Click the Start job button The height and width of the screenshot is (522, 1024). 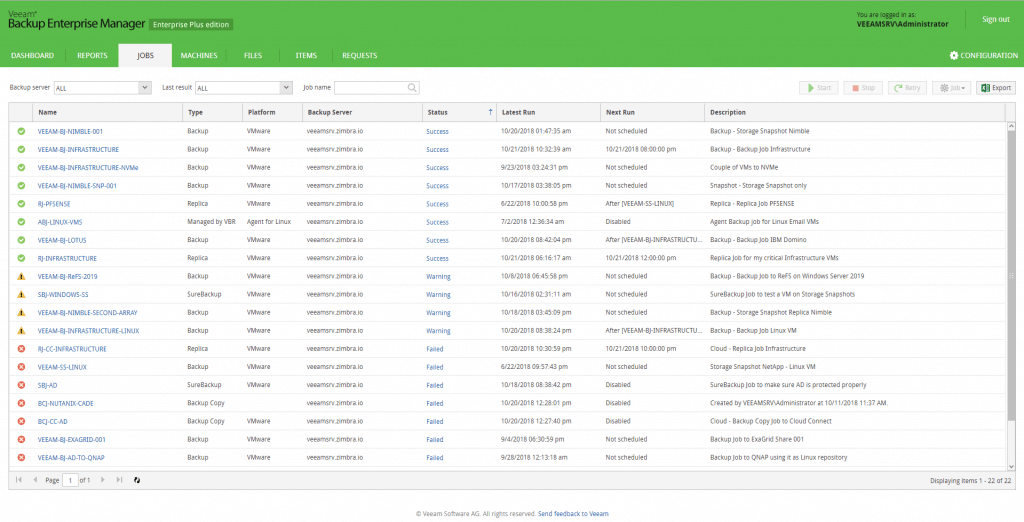tap(819, 88)
